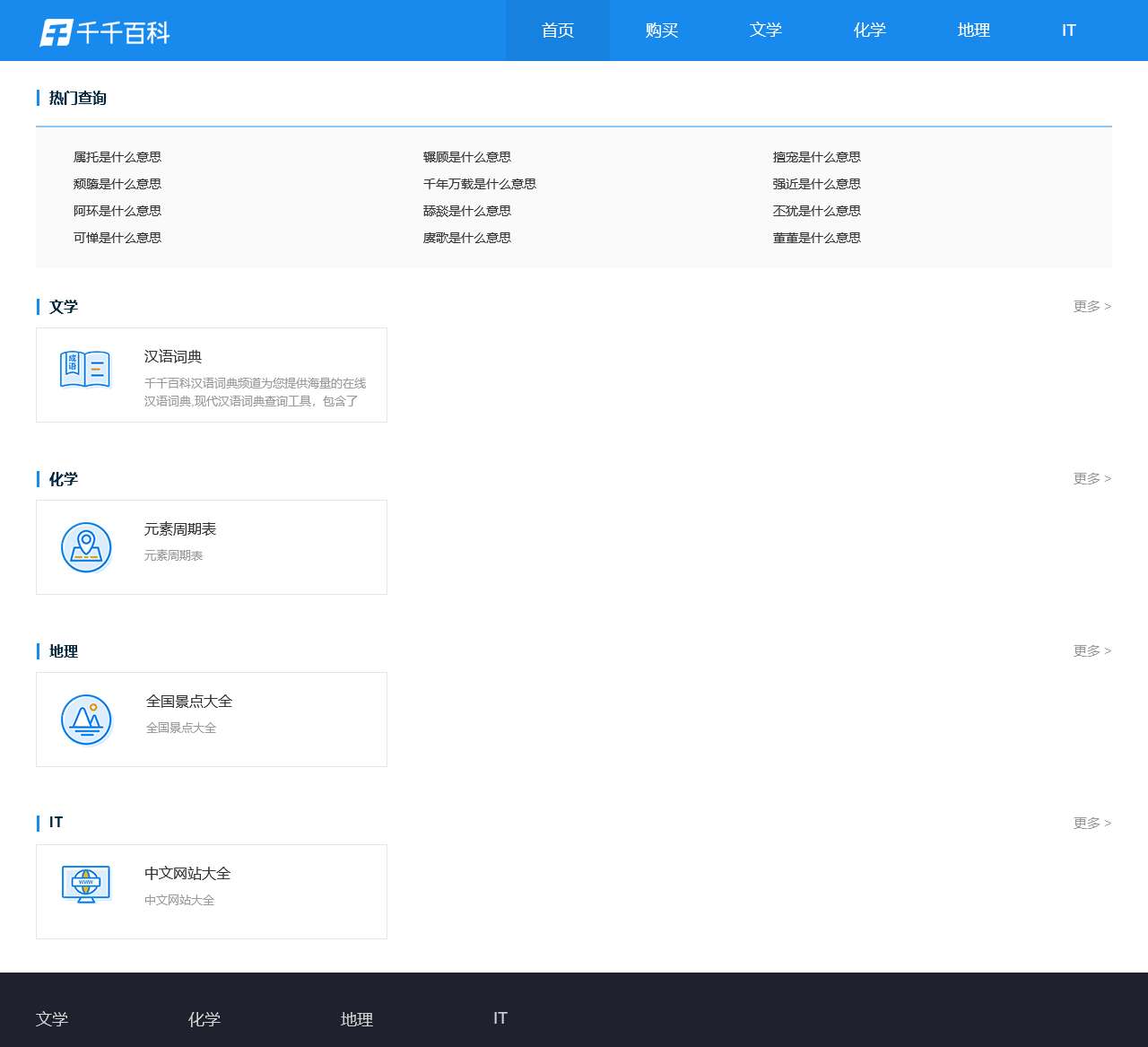This screenshot has width=1148, height=1047.
Task: Switch to the 化学 top navigation tab
Action: (x=870, y=31)
